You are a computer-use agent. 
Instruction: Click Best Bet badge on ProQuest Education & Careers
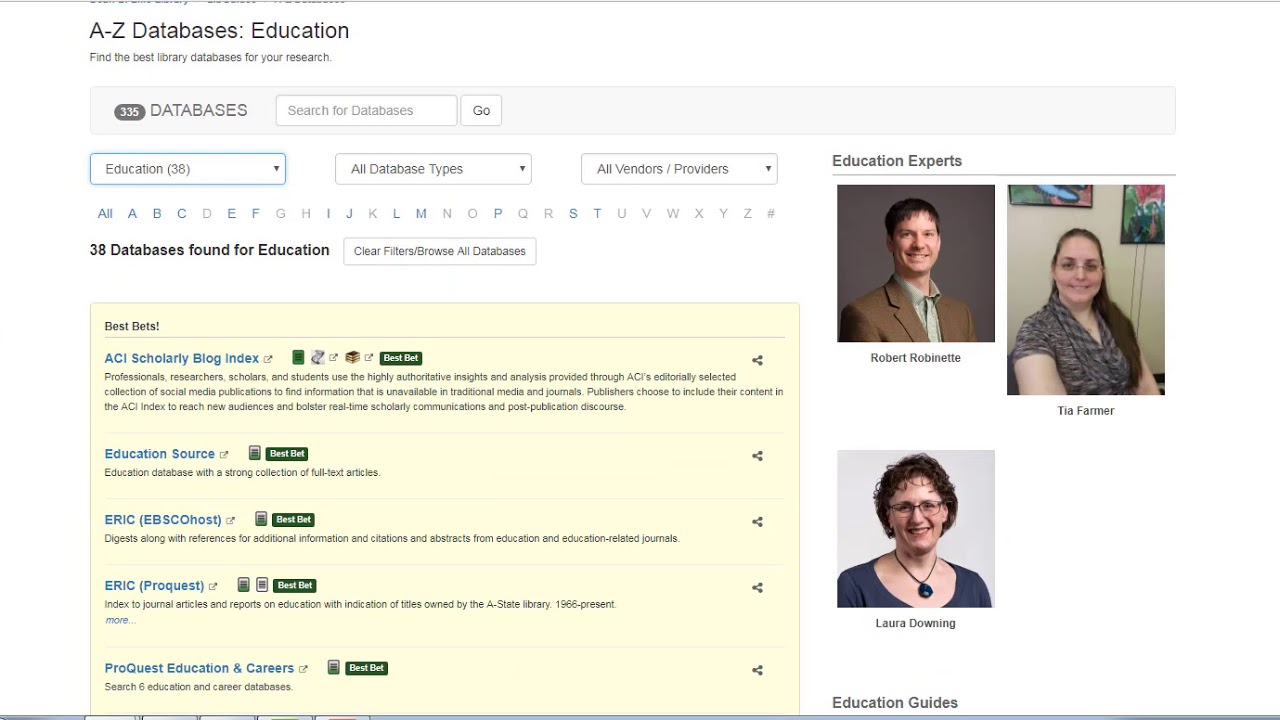366,668
